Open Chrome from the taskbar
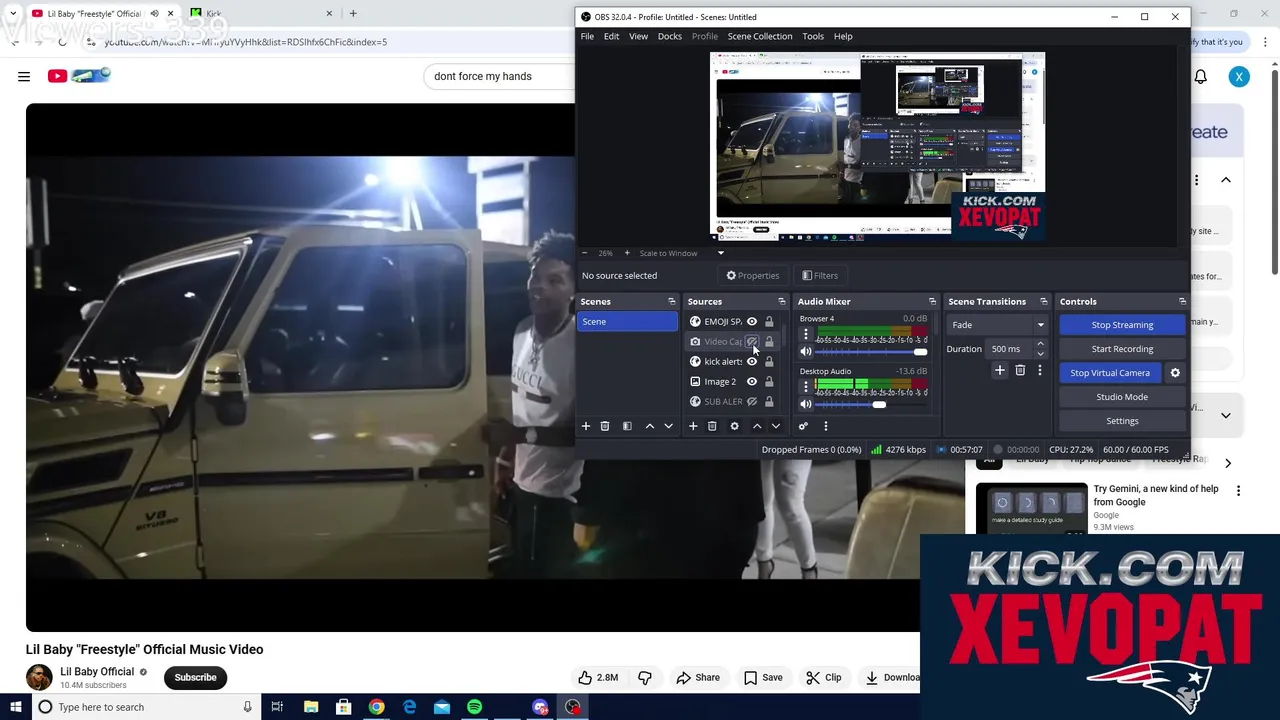The width and height of the screenshot is (1280, 720). (376, 707)
